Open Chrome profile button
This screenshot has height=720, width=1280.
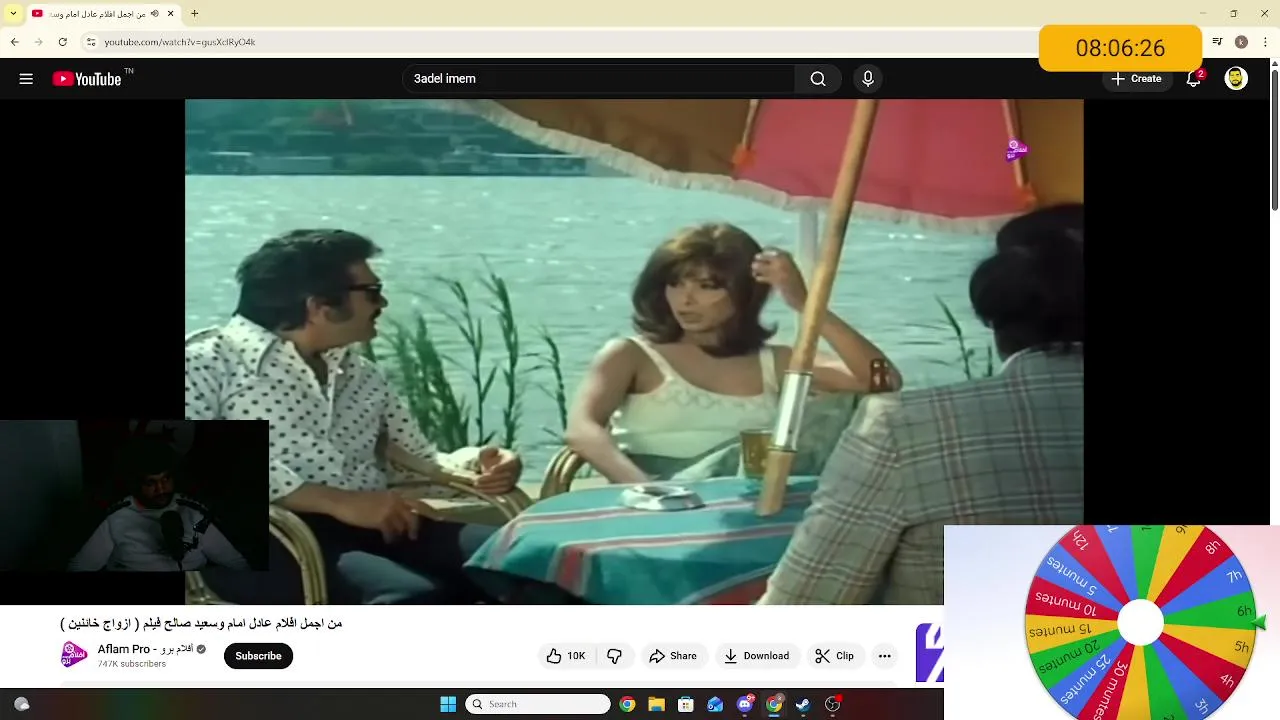click(1241, 42)
